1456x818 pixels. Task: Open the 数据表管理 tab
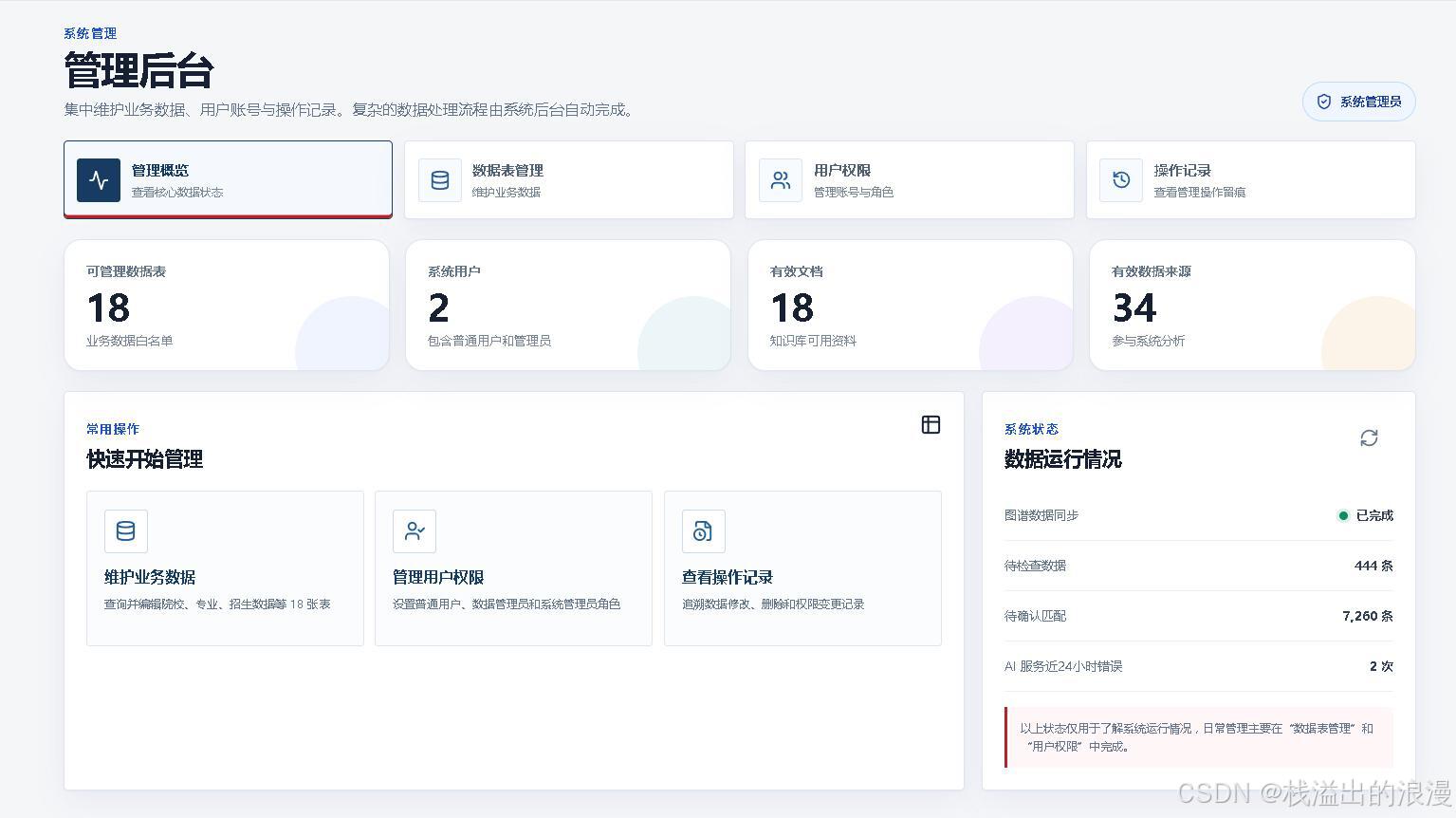tap(569, 179)
